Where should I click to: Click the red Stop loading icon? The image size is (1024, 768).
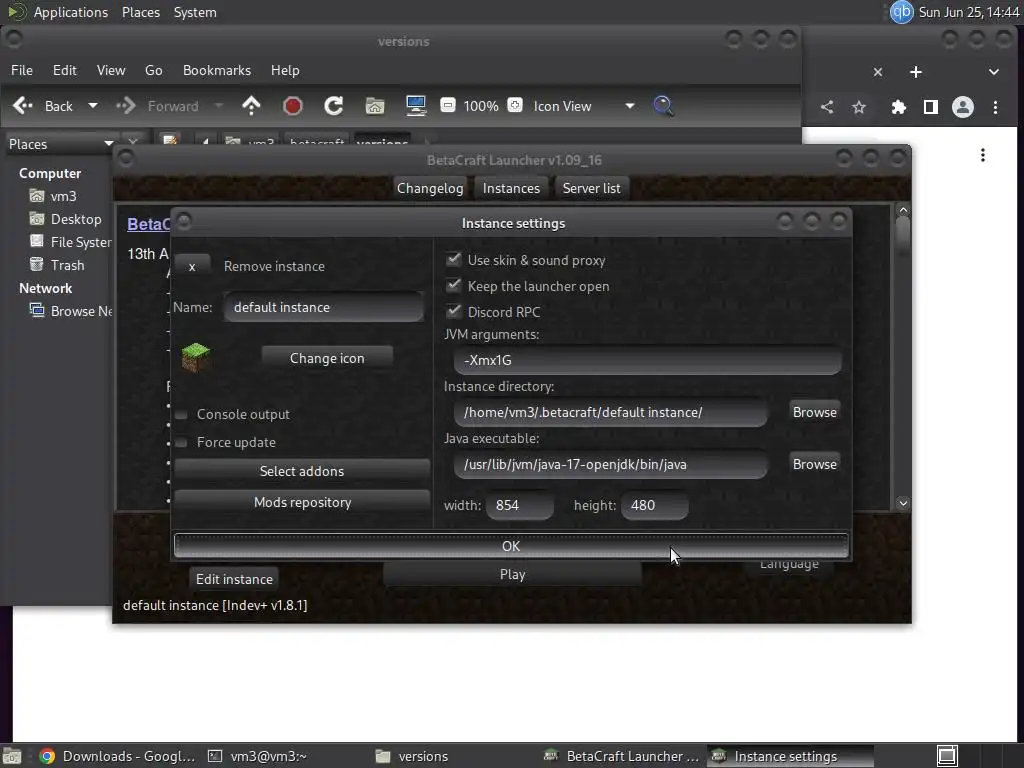pos(293,106)
